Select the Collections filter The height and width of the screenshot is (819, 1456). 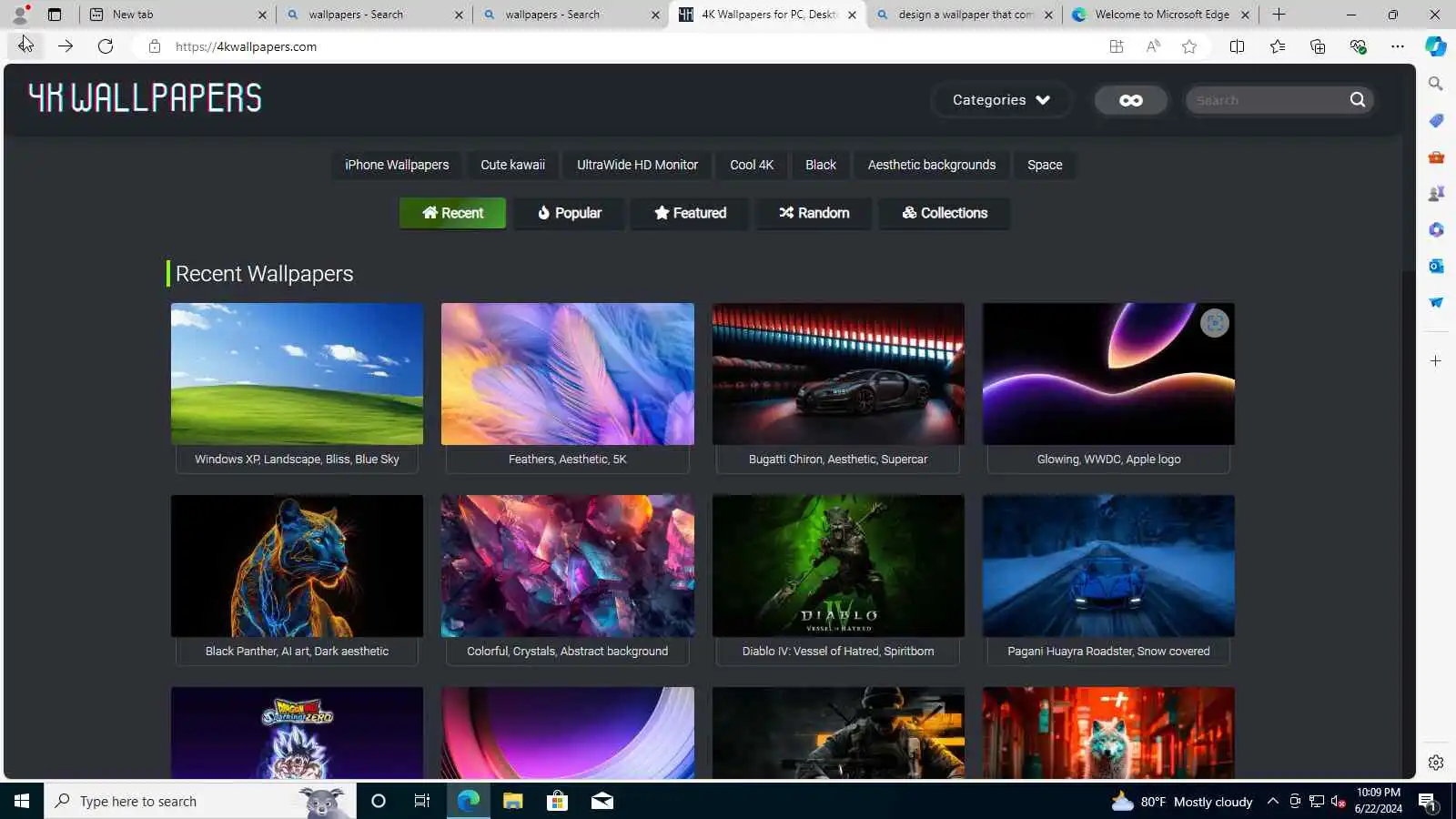(x=945, y=213)
